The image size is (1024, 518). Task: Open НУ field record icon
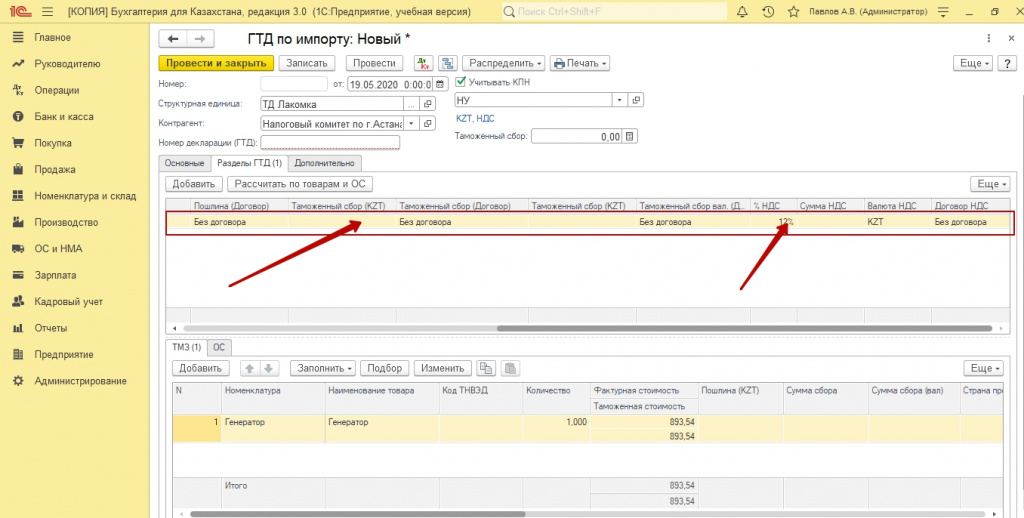click(x=636, y=100)
